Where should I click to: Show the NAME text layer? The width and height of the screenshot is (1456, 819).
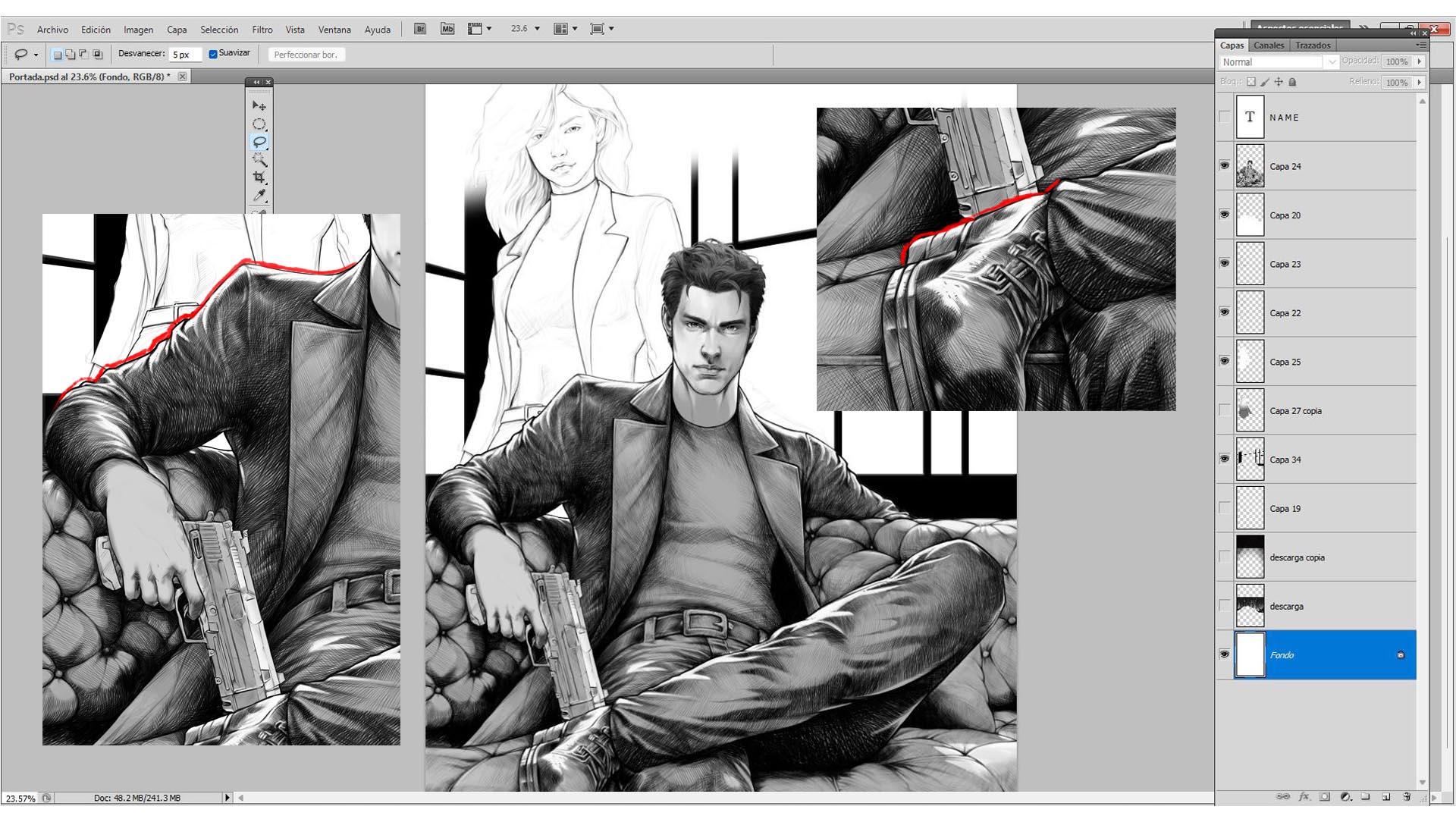pyautogui.click(x=1225, y=117)
